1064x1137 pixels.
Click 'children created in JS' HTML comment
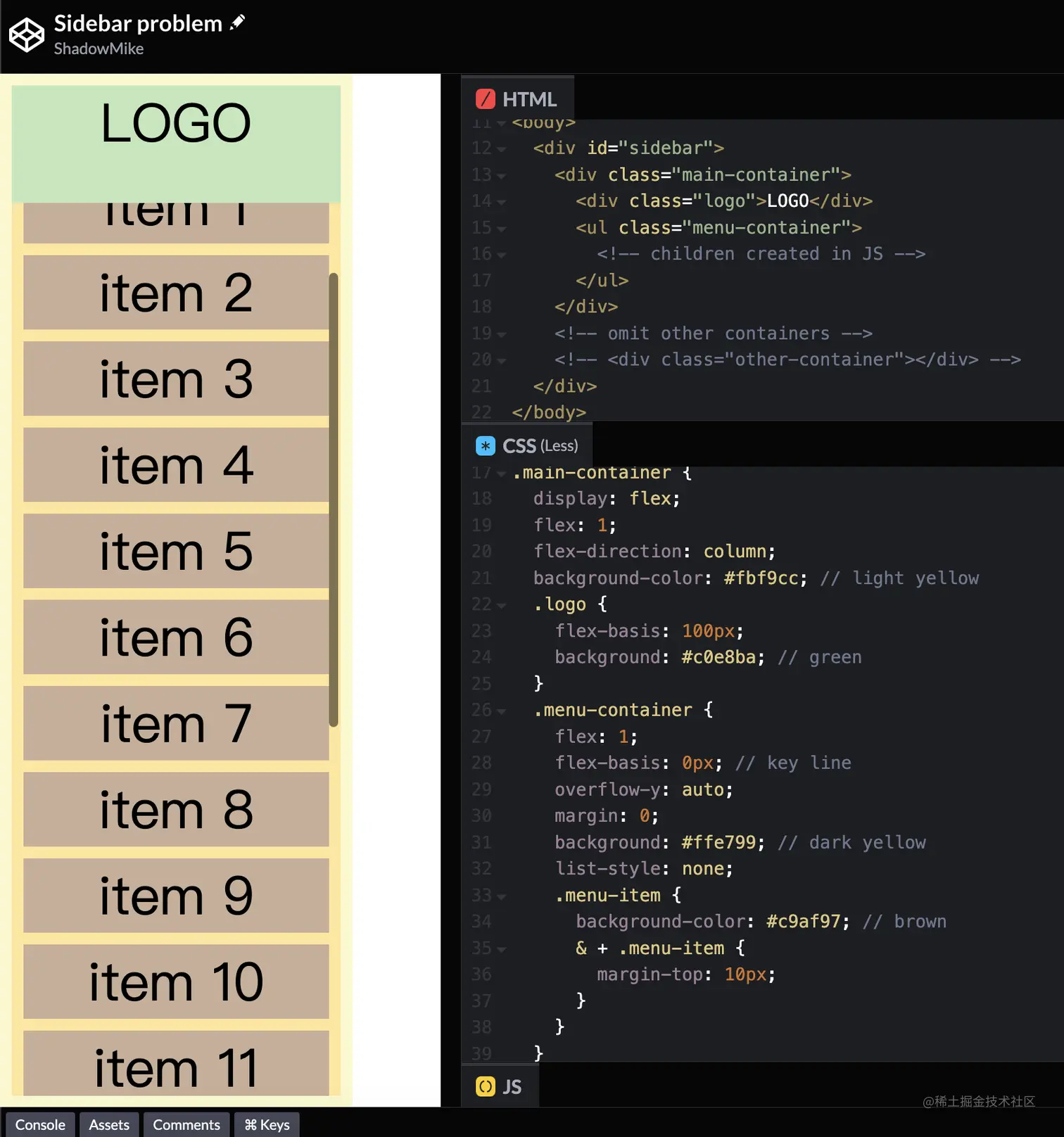(x=761, y=254)
